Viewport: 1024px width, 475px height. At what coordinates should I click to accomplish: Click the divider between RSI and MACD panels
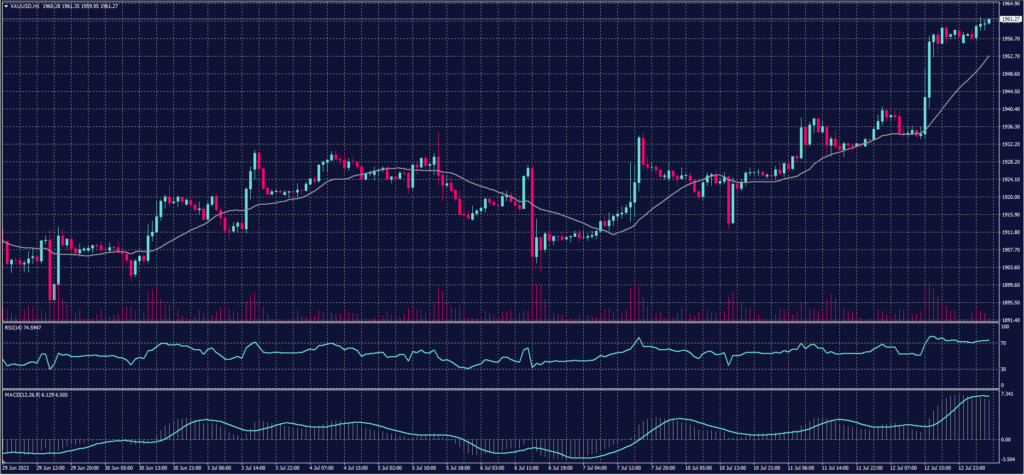click(500, 389)
